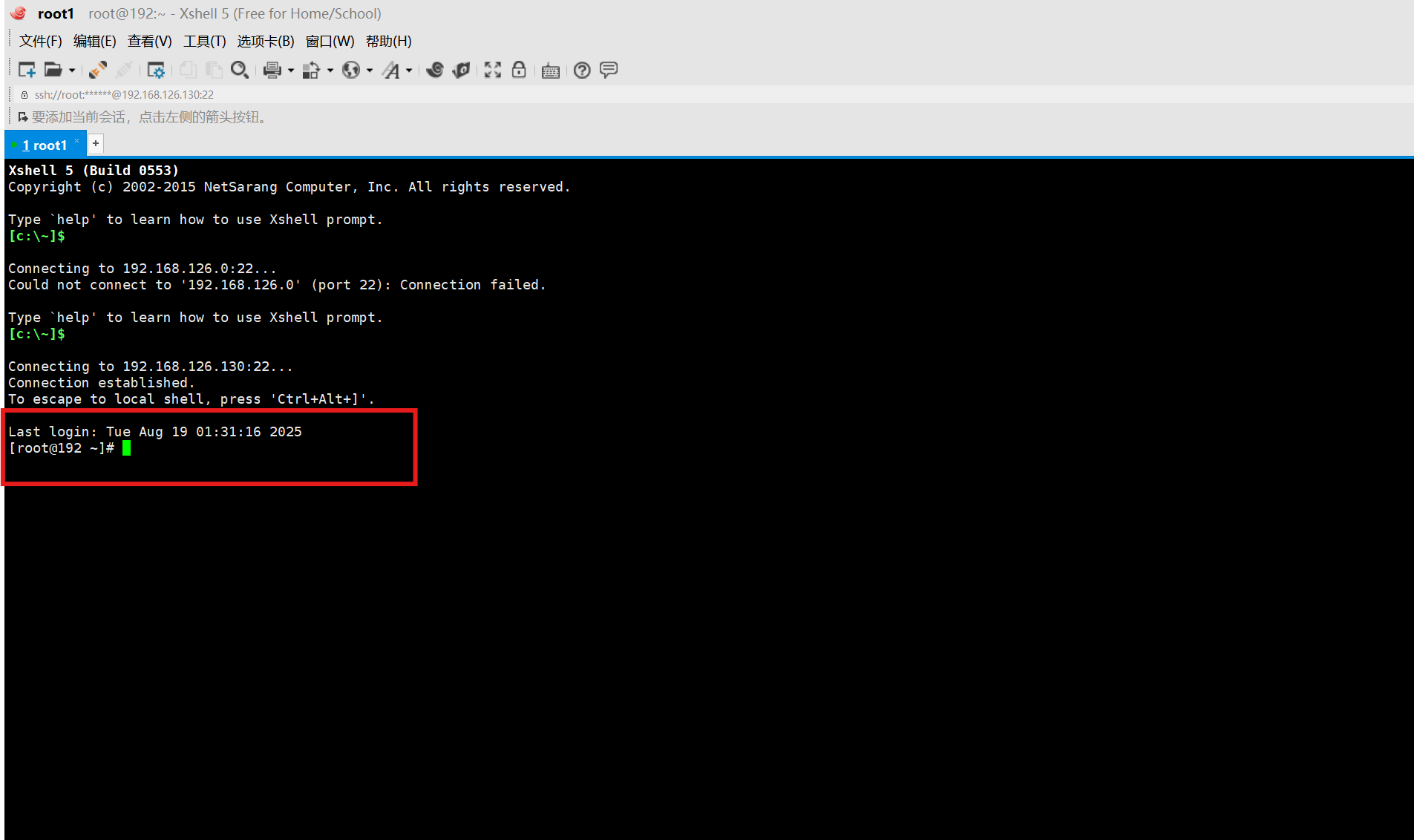This screenshot has width=1414, height=840.
Task: Click the greyed Copy toolbar icon
Action: 188,70
